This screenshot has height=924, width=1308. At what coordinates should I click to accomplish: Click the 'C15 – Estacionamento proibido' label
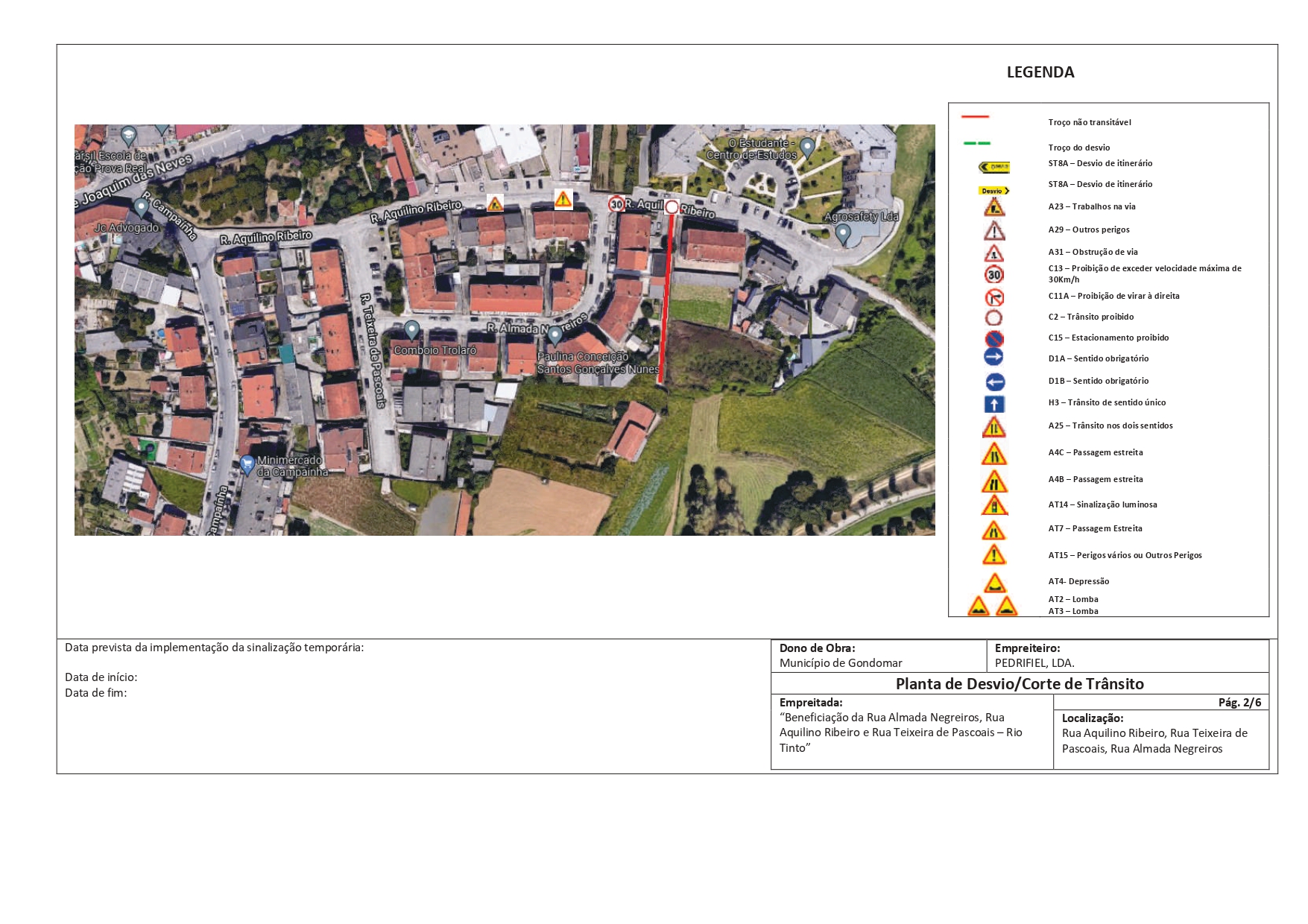pyautogui.click(x=1108, y=338)
